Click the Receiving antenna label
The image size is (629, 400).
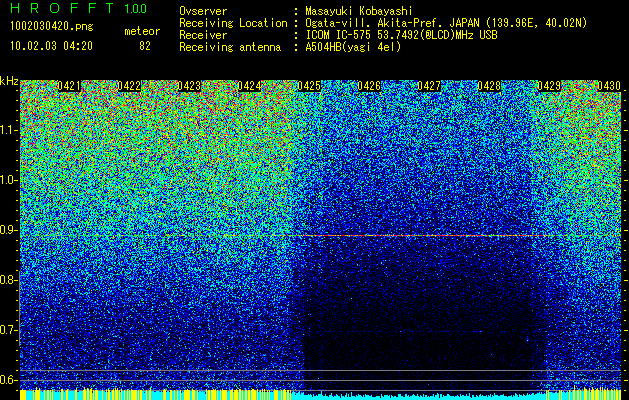(x=230, y=47)
